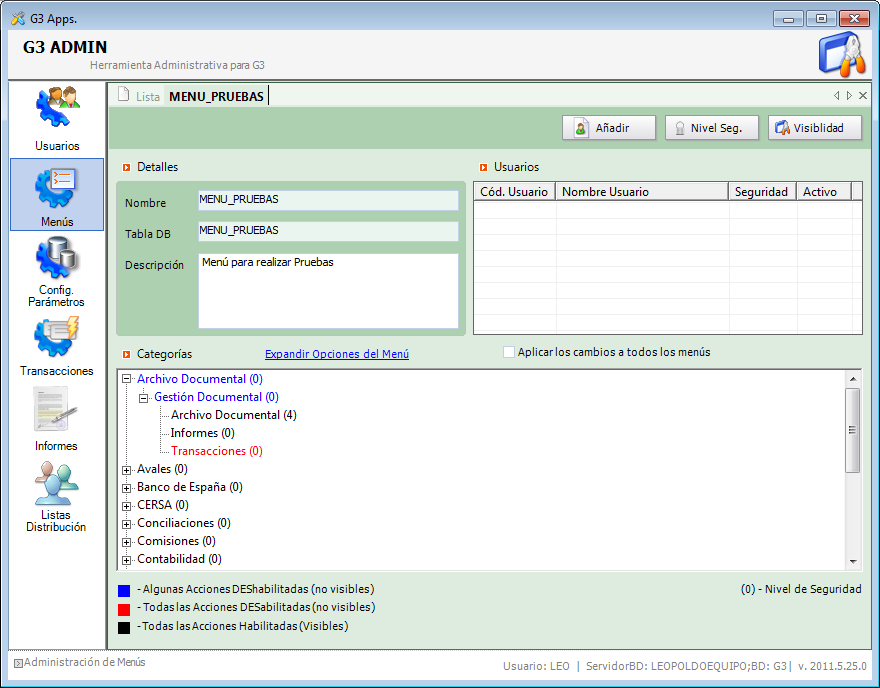The width and height of the screenshot is (880, 688).
Task: Open the Informes document icon
Action: 57,410
